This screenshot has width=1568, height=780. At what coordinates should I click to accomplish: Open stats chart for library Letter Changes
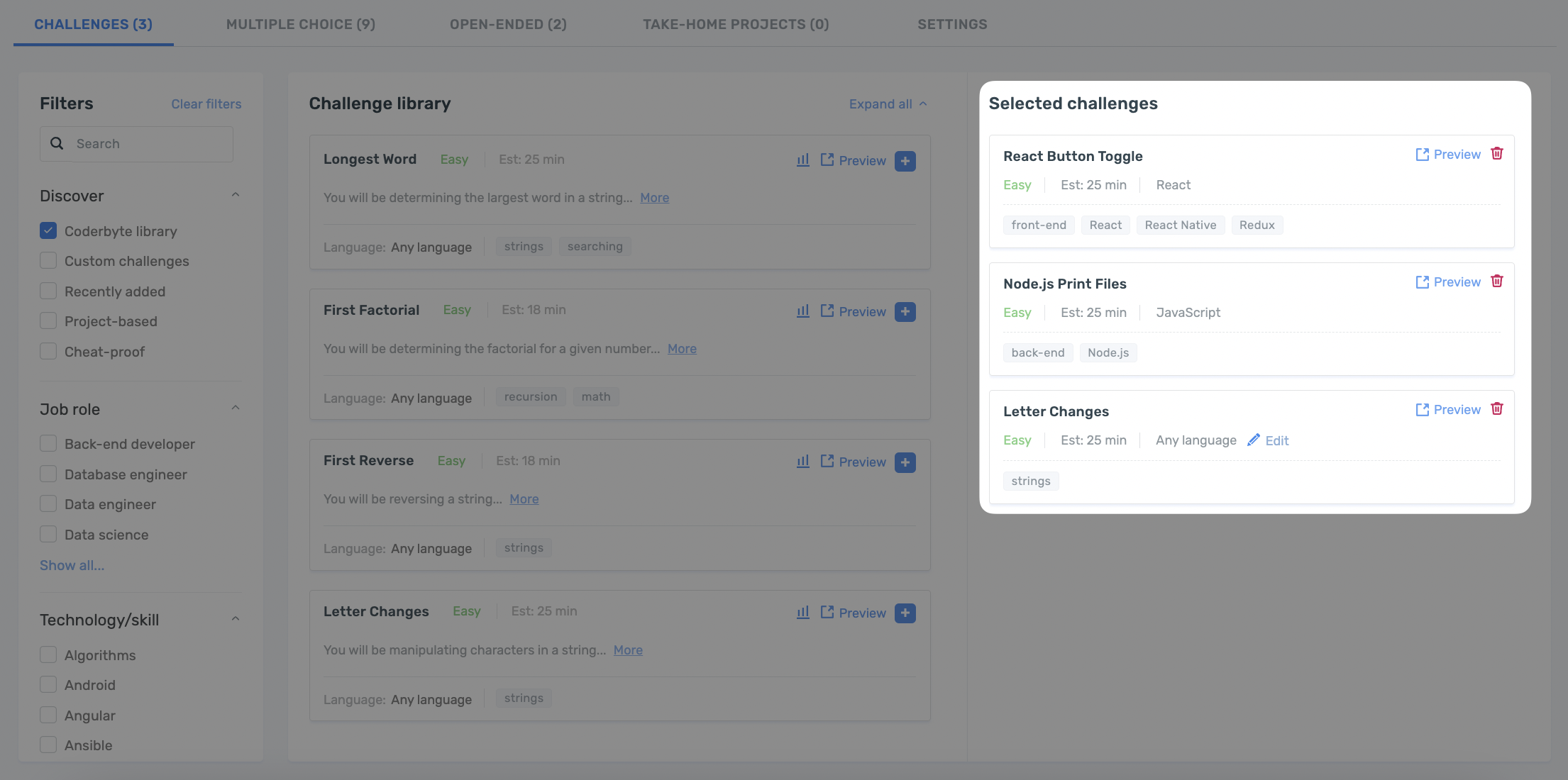pyautogui.click(x=802, y=613)
